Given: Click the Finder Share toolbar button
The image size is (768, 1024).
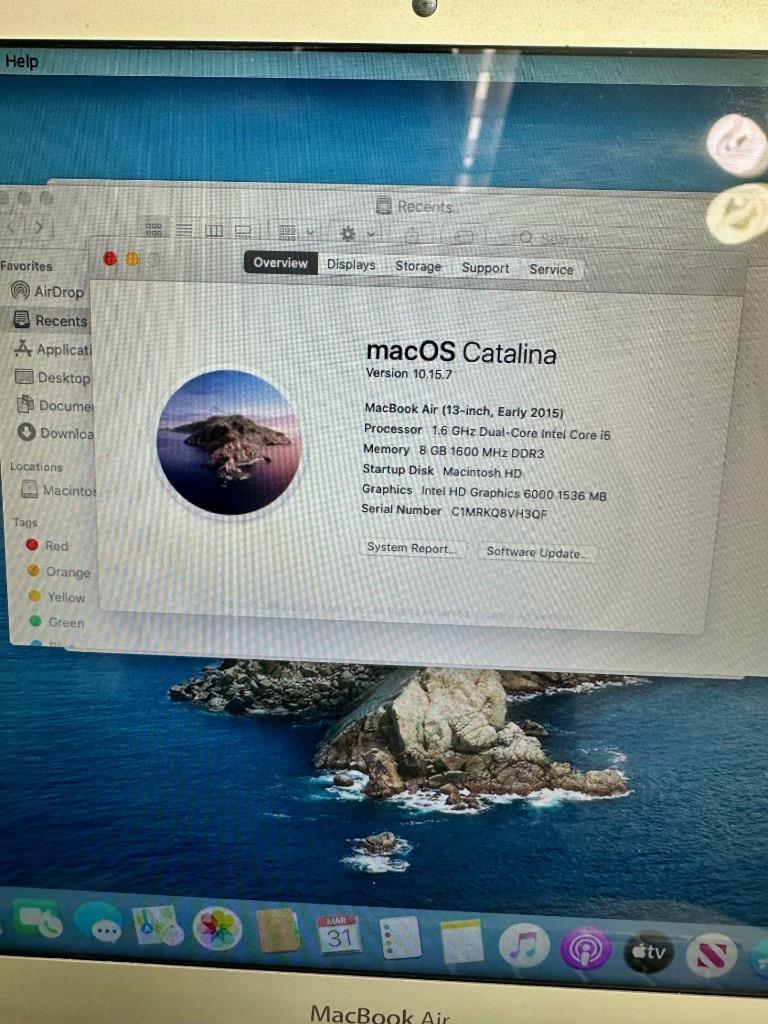Looking at the screenshot, I should (412, 235).
